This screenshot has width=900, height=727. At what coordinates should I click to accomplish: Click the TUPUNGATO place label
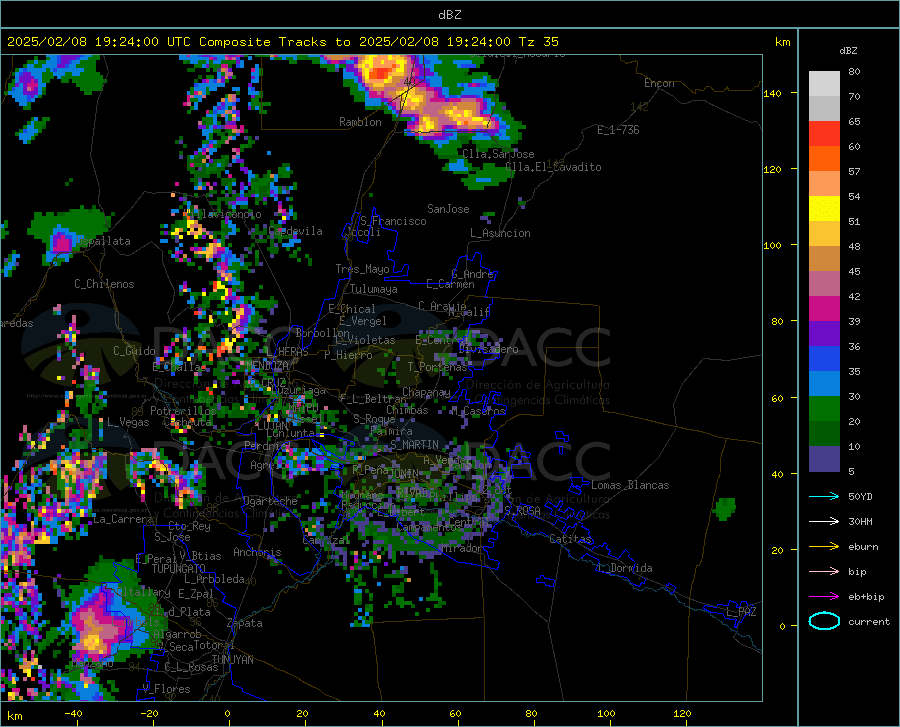pyautogui.click(x=179, y=569)
